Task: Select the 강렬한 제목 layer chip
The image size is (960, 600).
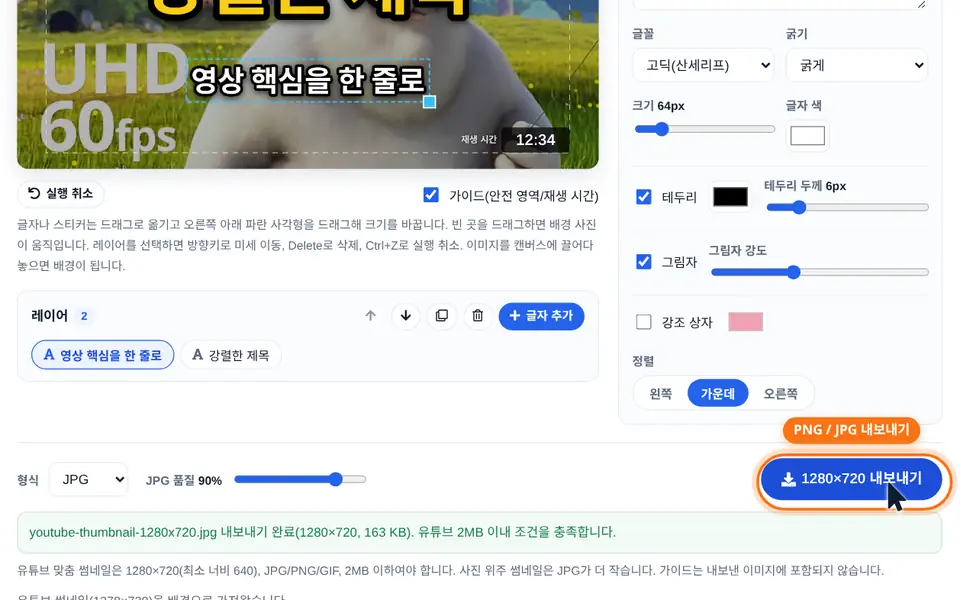Action: 231,355
